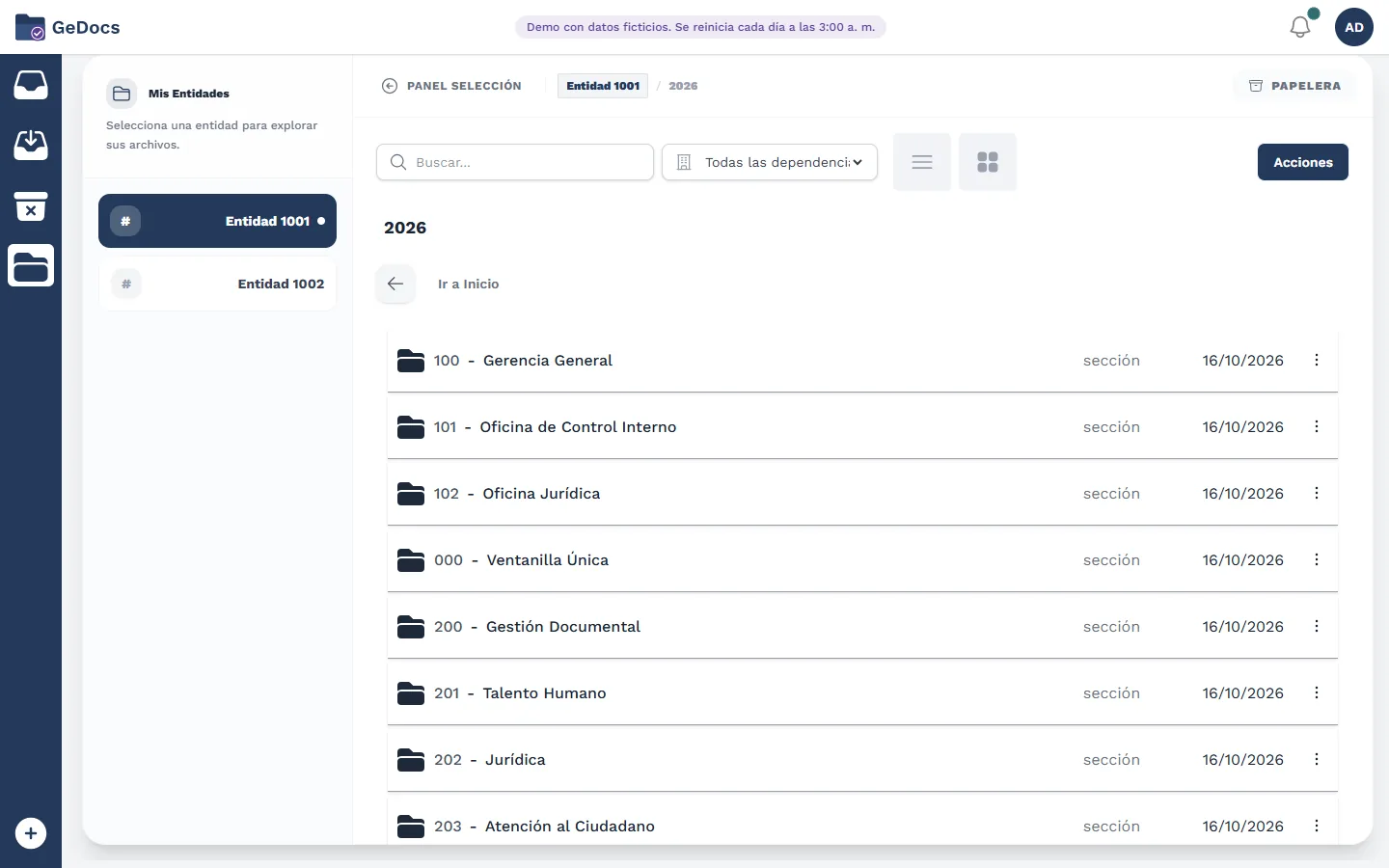The width and height of the screenshot is (1389, 868).
Task: Click the Mis Entidades folder icon
Action: click(122, 94)
